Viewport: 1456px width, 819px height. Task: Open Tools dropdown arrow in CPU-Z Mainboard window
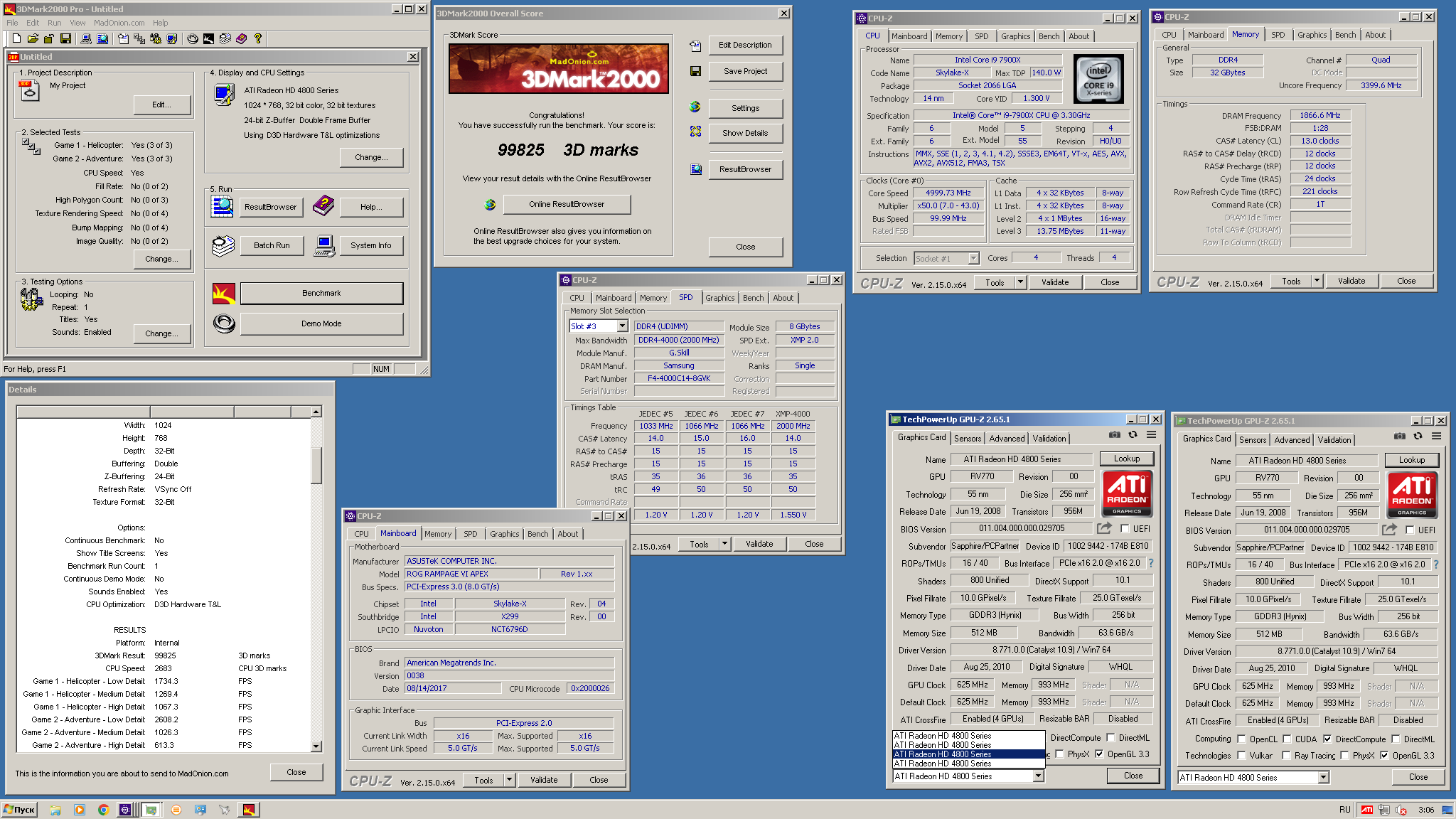tap(510, 780)
